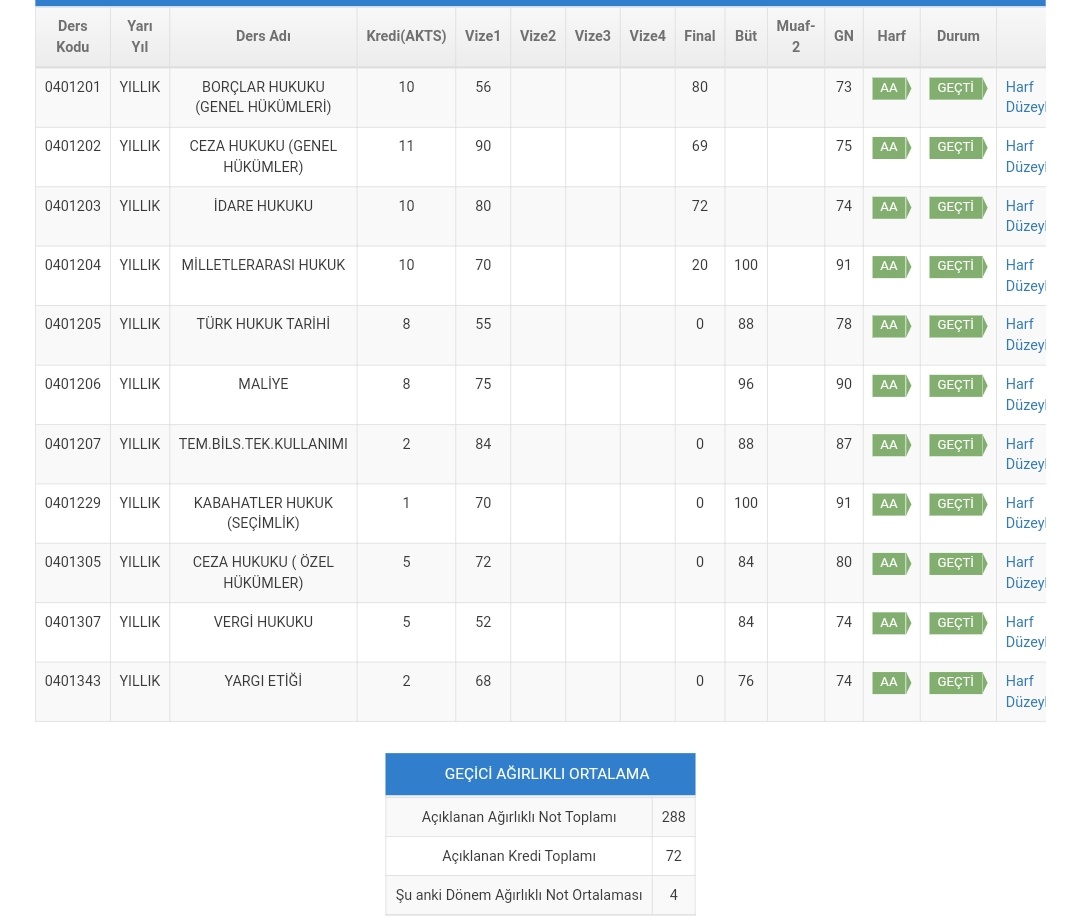Viewport: 1071px width, 920px height.
Task: Open Harf Düzeyi link for İDARE HUKUKU
Action: click(1025, 216)
